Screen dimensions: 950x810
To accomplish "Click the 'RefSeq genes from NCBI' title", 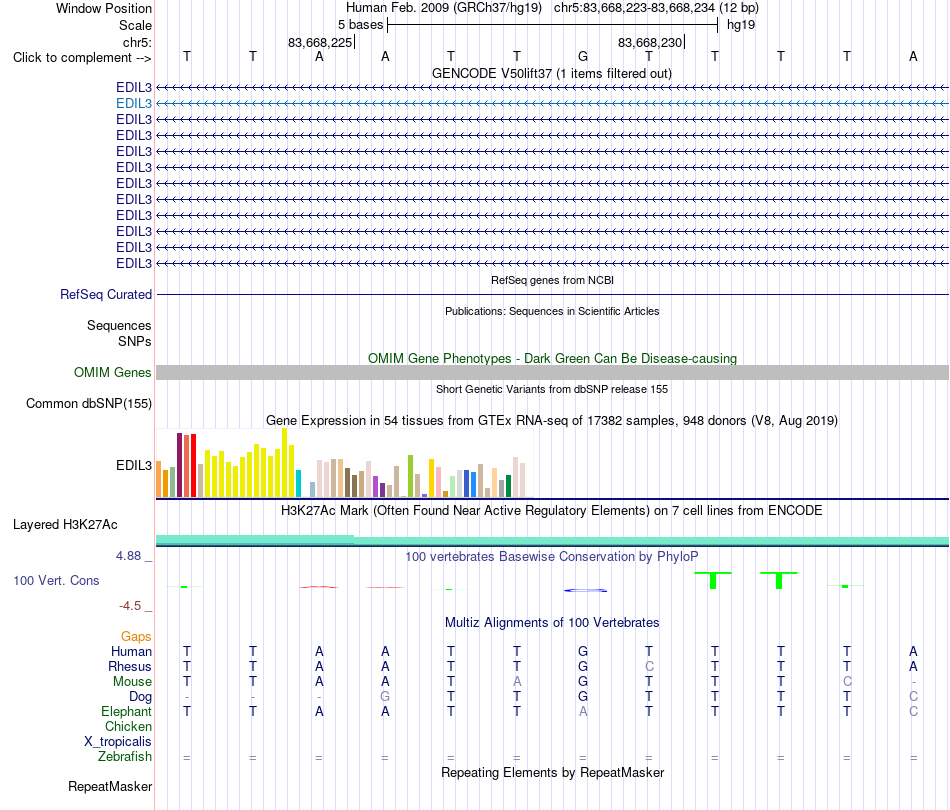I will (x=552, y=280).
